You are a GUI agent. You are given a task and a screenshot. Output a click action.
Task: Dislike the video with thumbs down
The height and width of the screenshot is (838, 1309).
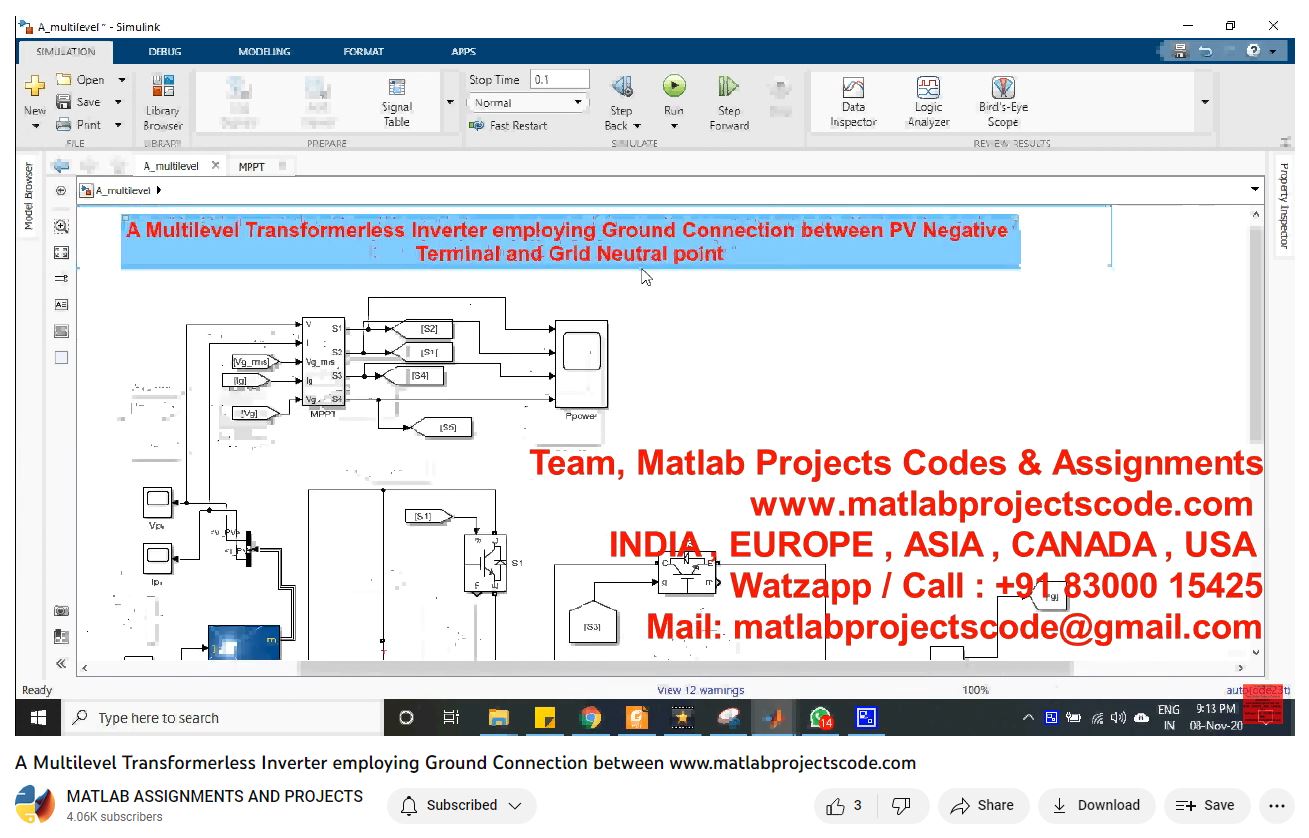click(x=901, y=805)
